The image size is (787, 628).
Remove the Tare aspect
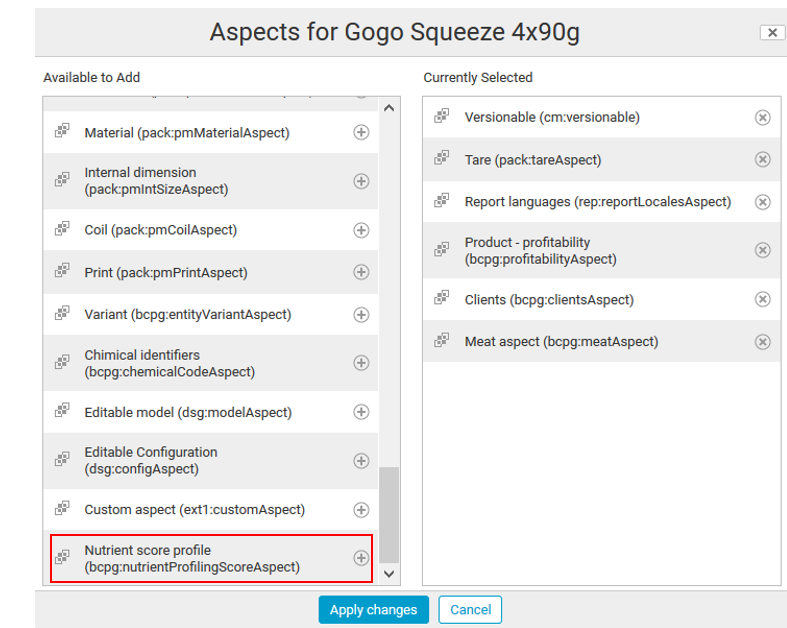762,159
